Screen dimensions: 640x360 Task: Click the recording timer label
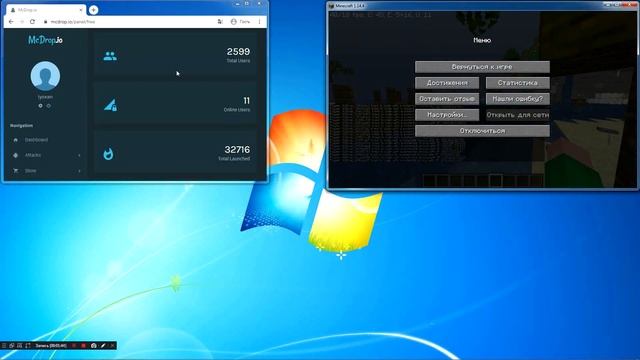coord(51,346)
